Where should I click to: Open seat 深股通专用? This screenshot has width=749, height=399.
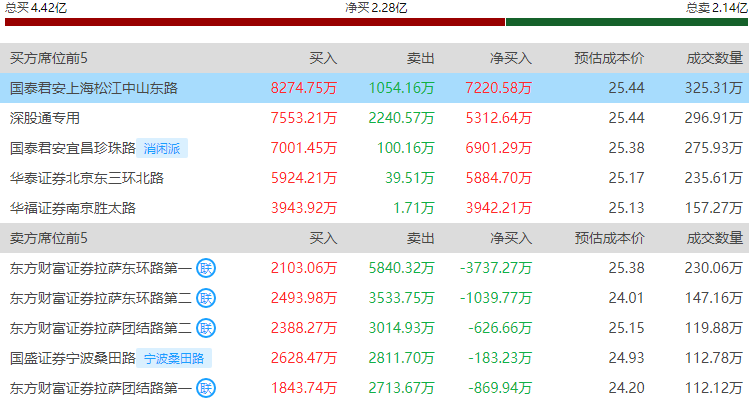[45, 118]
